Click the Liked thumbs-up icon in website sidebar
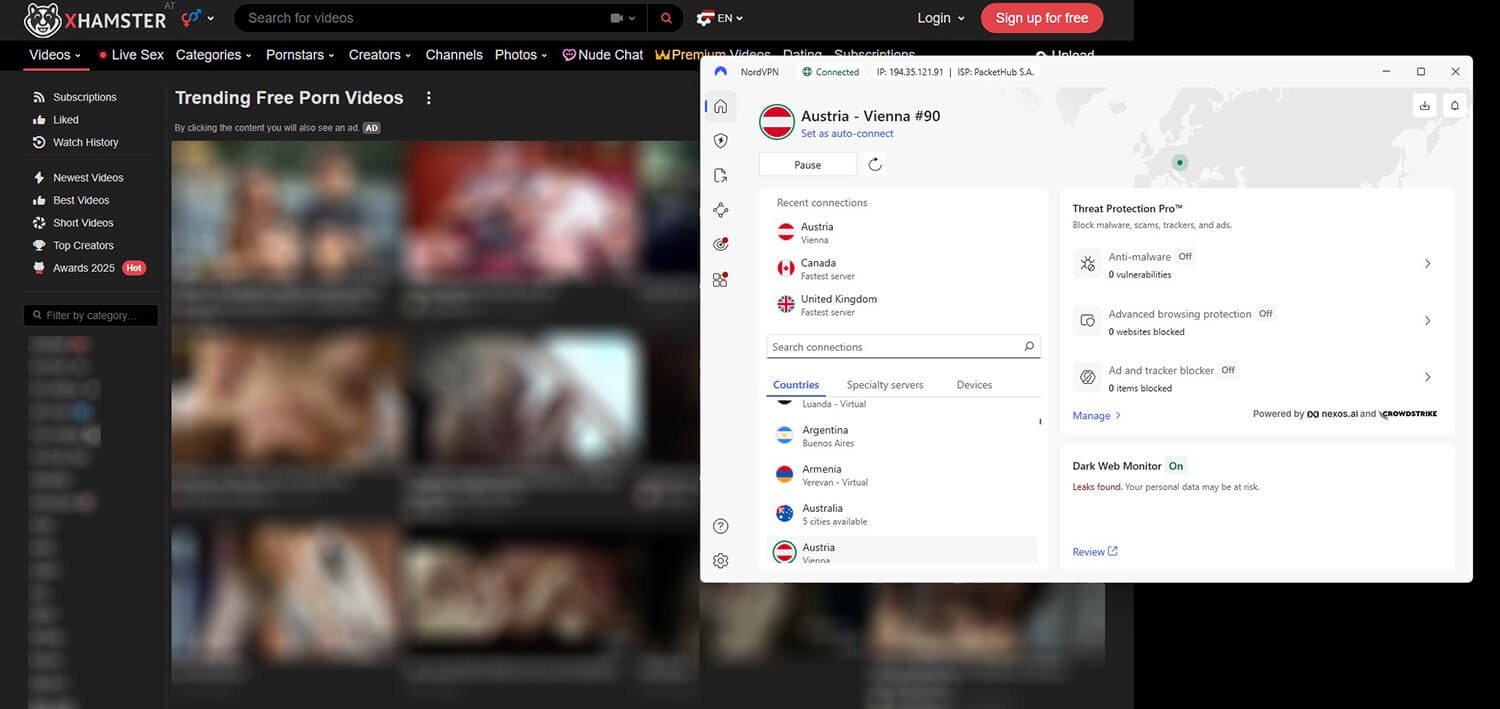The width and height of the screenshot is (1500, 709). 39,120
